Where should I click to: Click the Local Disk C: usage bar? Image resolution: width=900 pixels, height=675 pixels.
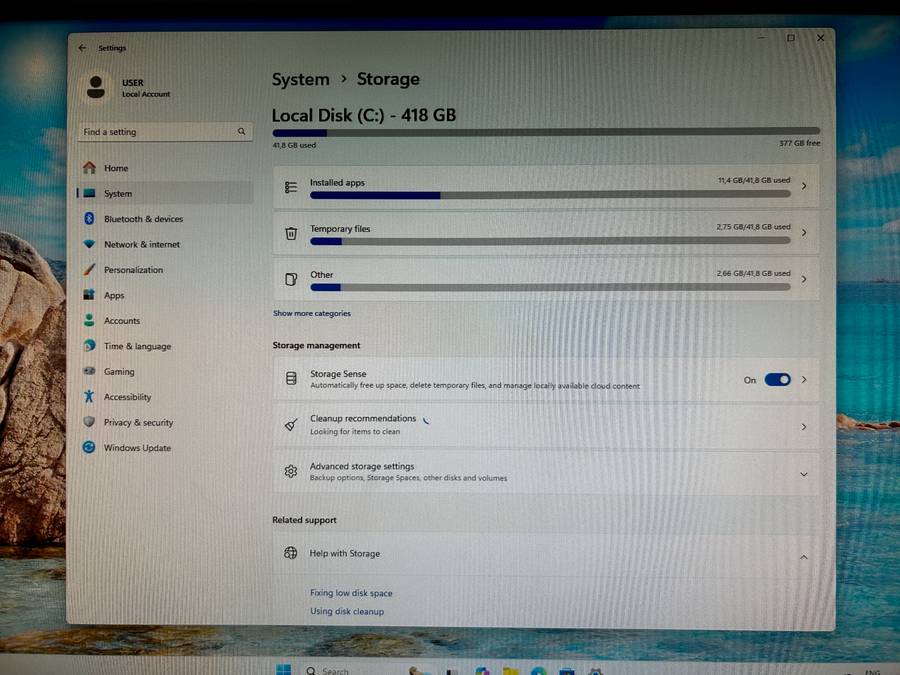(545, 132)
